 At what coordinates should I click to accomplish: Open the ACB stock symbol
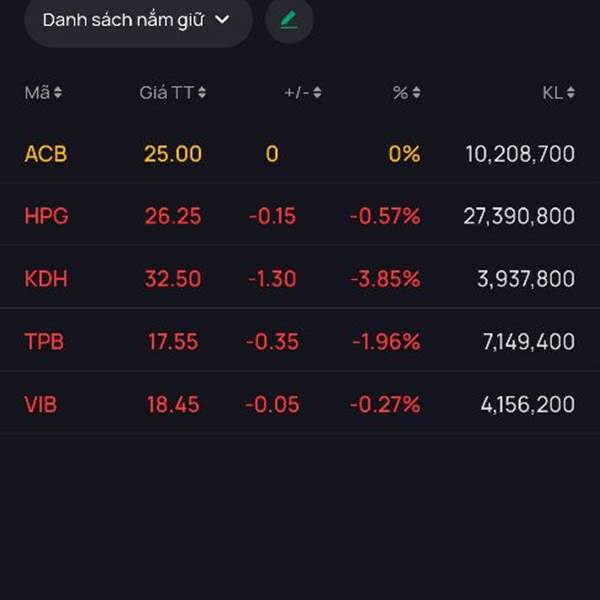click(46, 154)
